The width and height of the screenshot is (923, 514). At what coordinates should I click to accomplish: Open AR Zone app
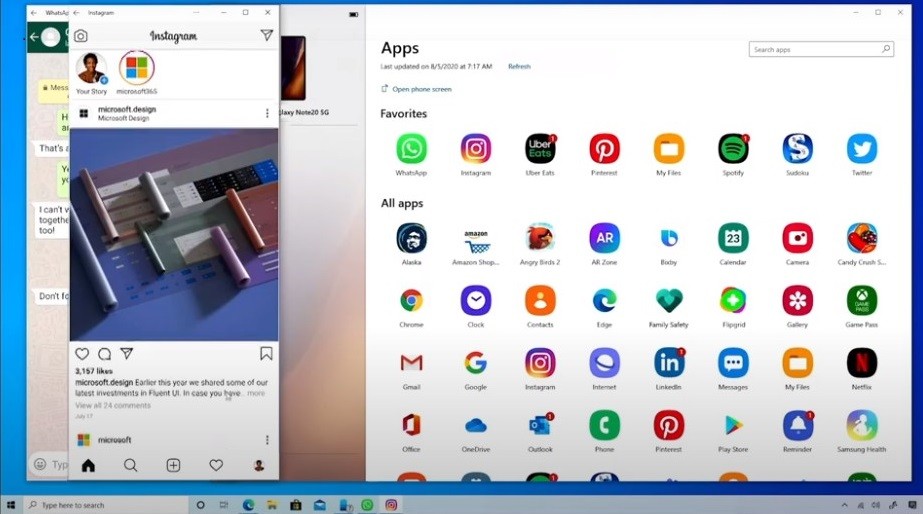tap(605, 238)
